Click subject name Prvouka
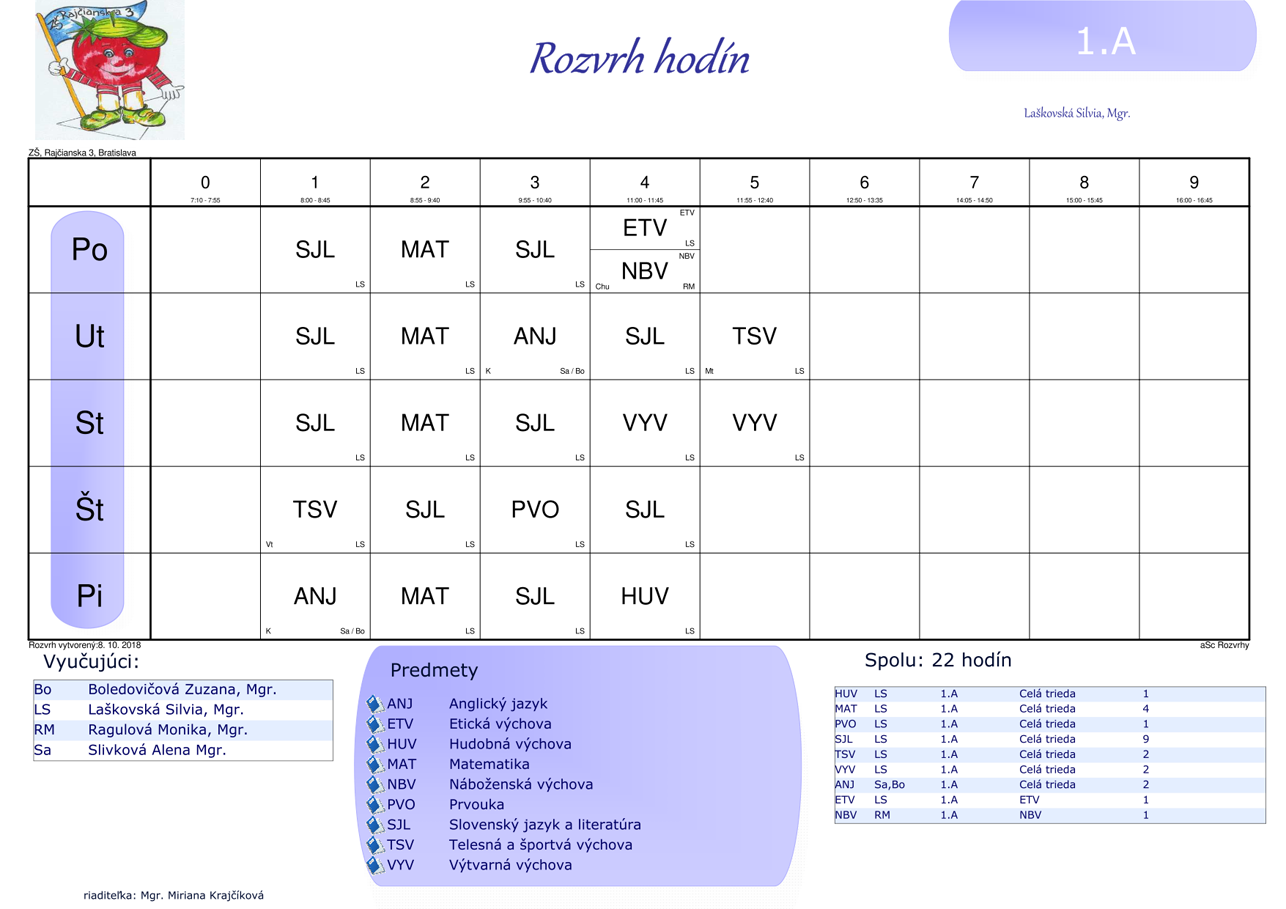1286x909 pixels. tap(477, 804)
